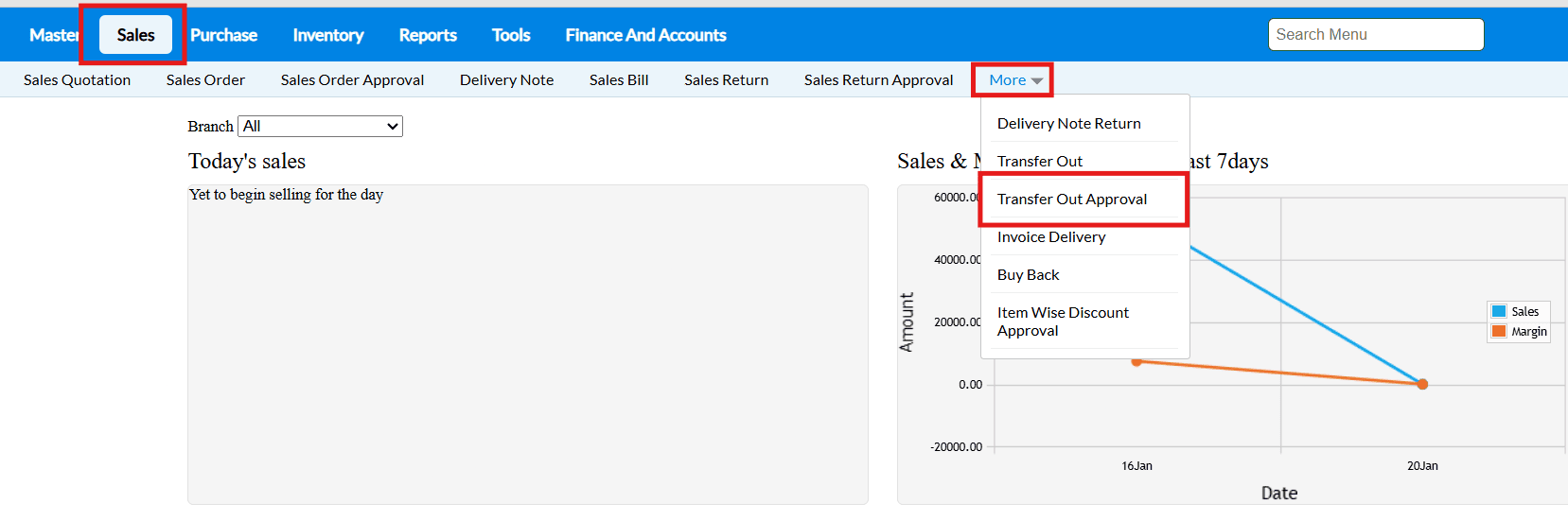
Task: Go to Sales Bill
Action: click(619, 80)
